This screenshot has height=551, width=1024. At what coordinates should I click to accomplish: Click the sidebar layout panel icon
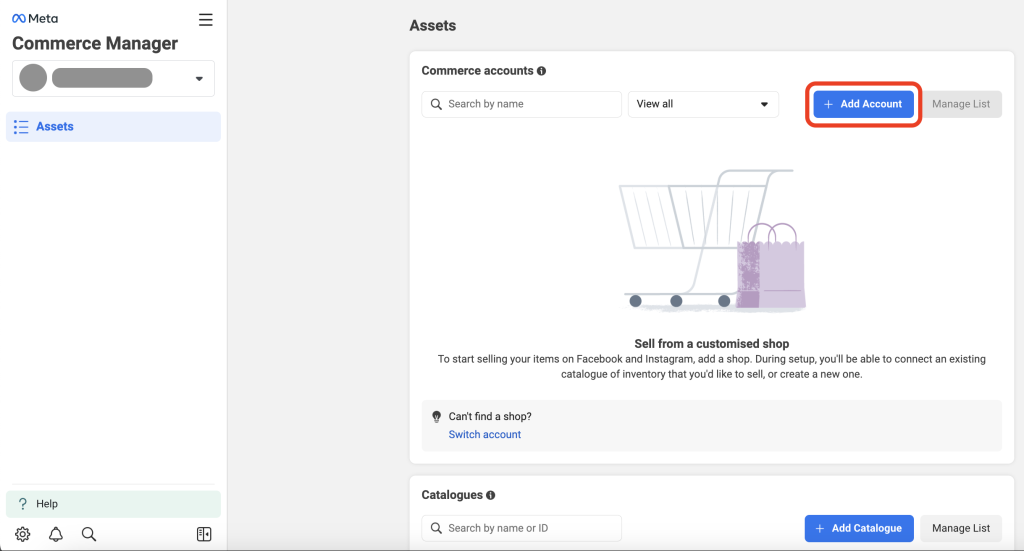(x=204, y=534)
